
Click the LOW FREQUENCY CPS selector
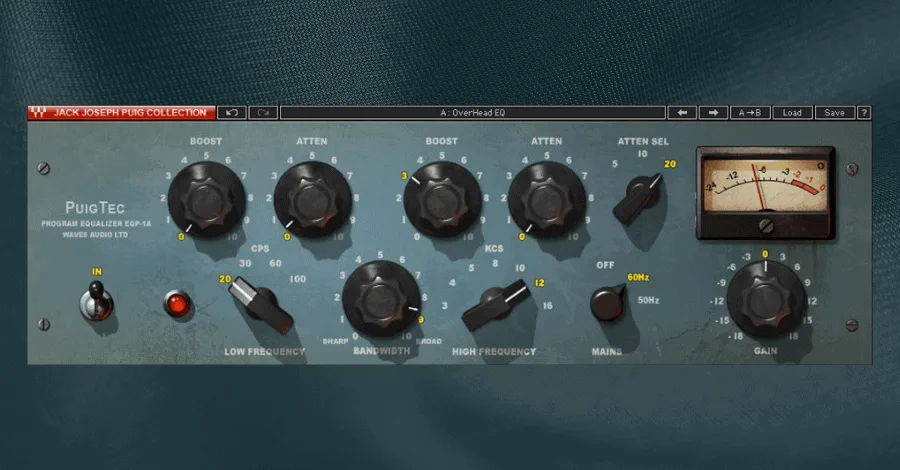pyautogui.click(x=261, y=305)
